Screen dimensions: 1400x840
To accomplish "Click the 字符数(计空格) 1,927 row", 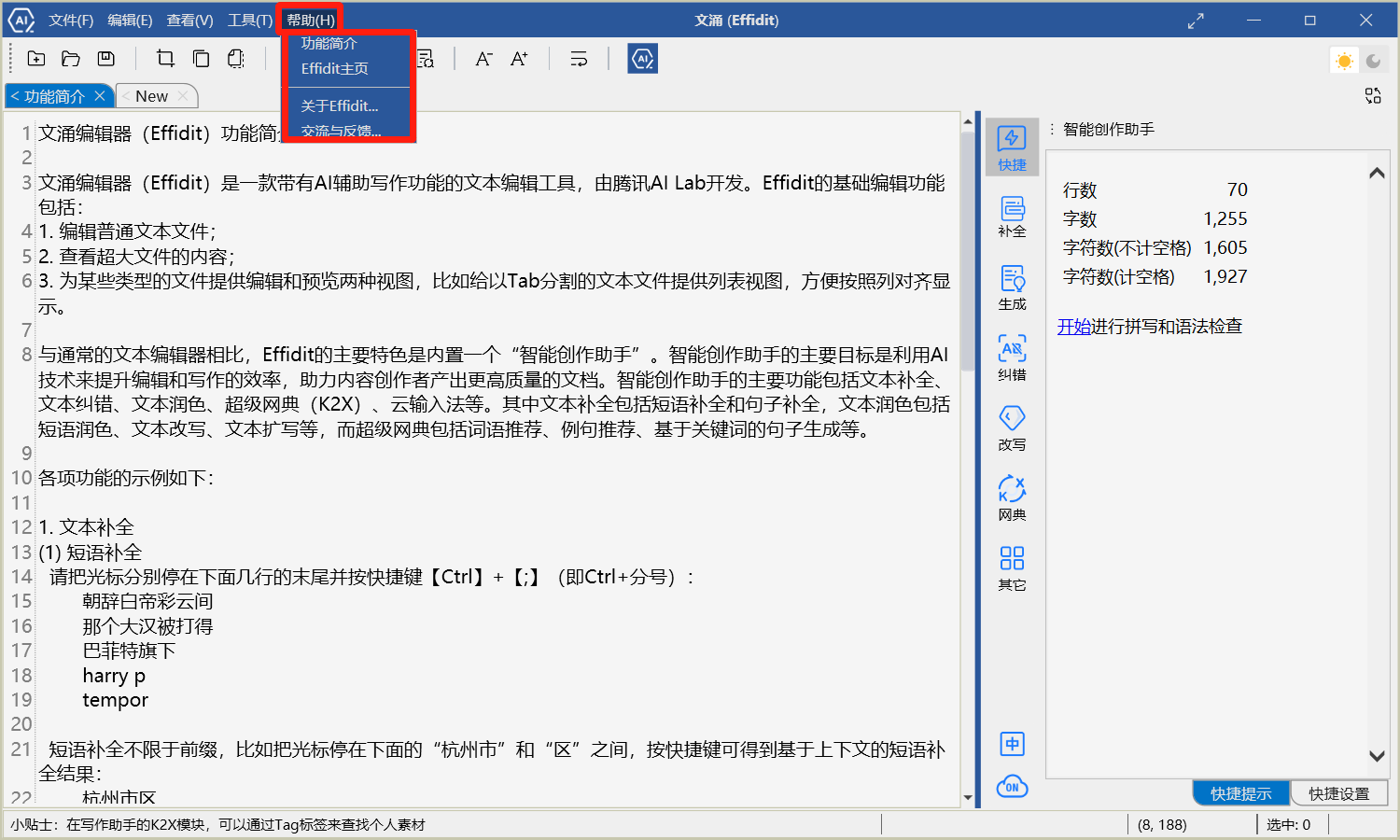I will [x=1155, y=276].
